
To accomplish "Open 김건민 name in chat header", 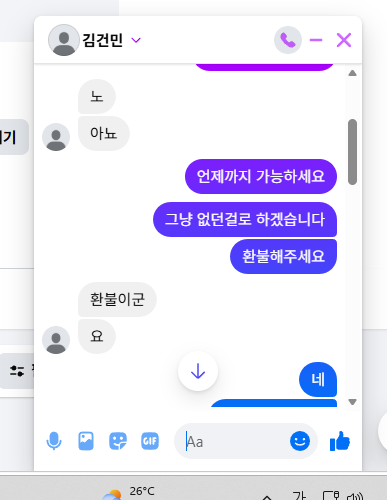I will 103,40.
